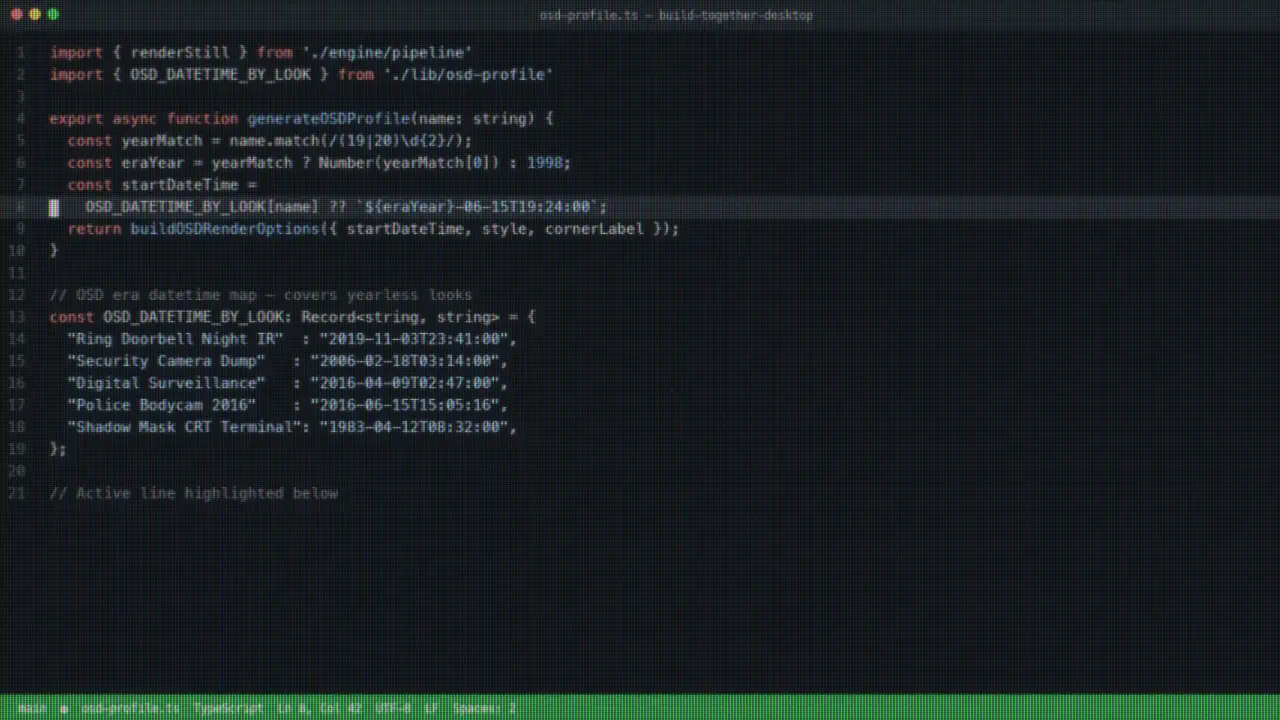Click the "1983-04-12T08:32:00" value
The image size is (1280, 720).
point(413,426)
